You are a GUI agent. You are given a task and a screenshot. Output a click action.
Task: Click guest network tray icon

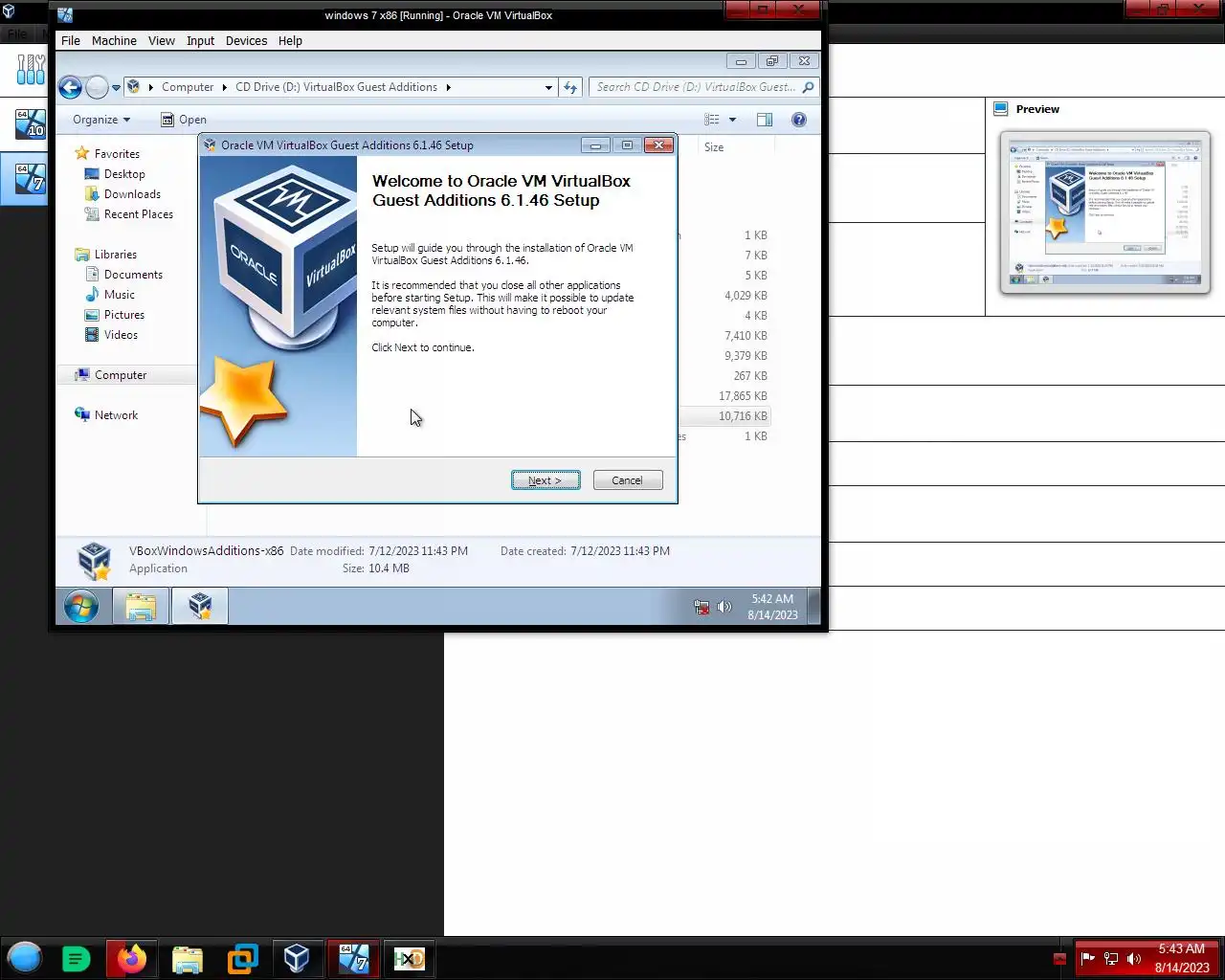click(702, 607)
